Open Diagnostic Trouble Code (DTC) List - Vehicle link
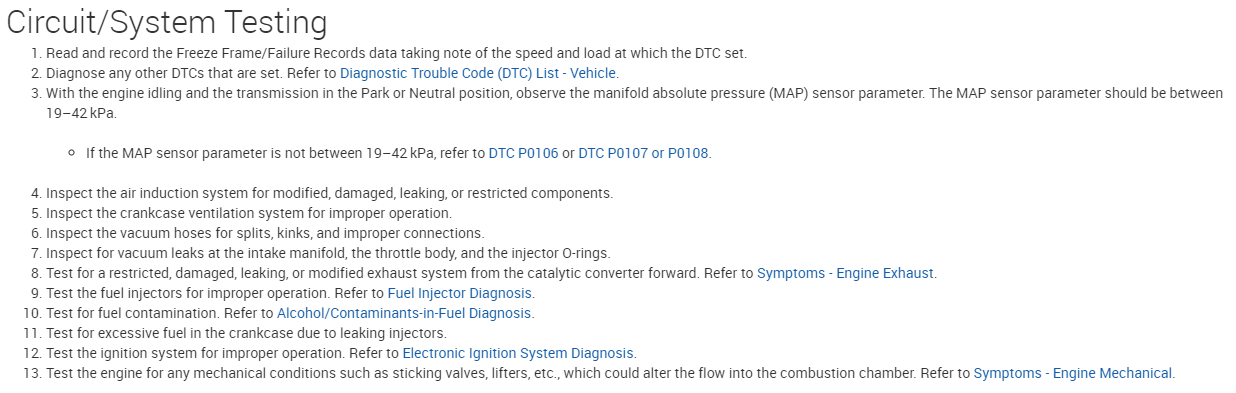 pyautogui.click(x=478, y=73)
